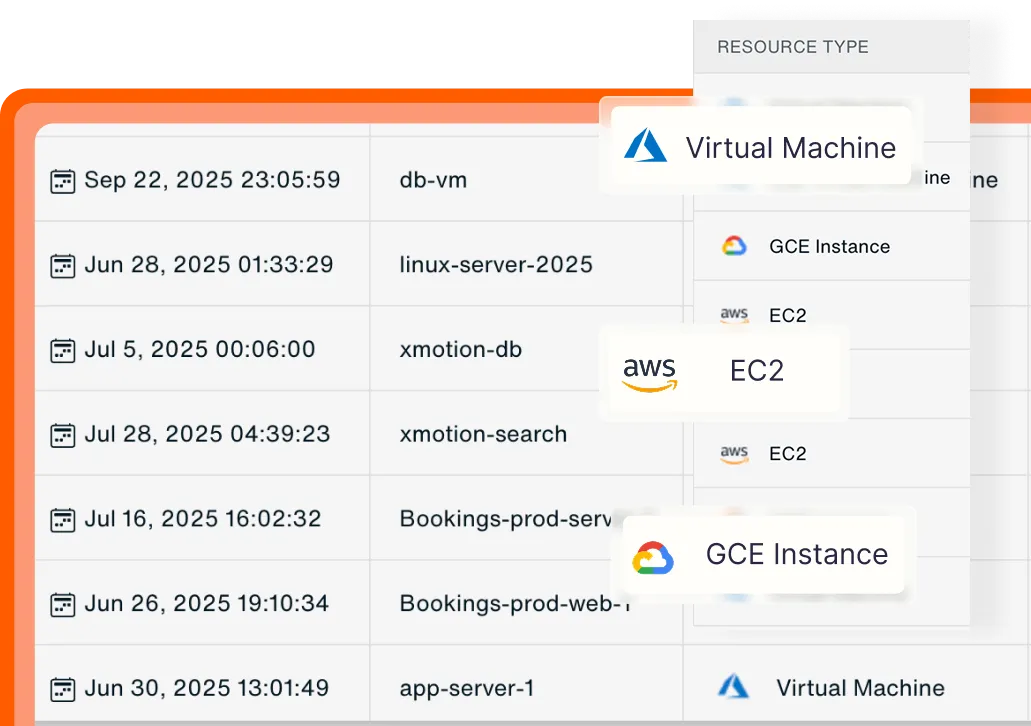Screen dimensions: 1031x726
Task: Click the large Virtual Machine label
Action: tap(791, 148)
